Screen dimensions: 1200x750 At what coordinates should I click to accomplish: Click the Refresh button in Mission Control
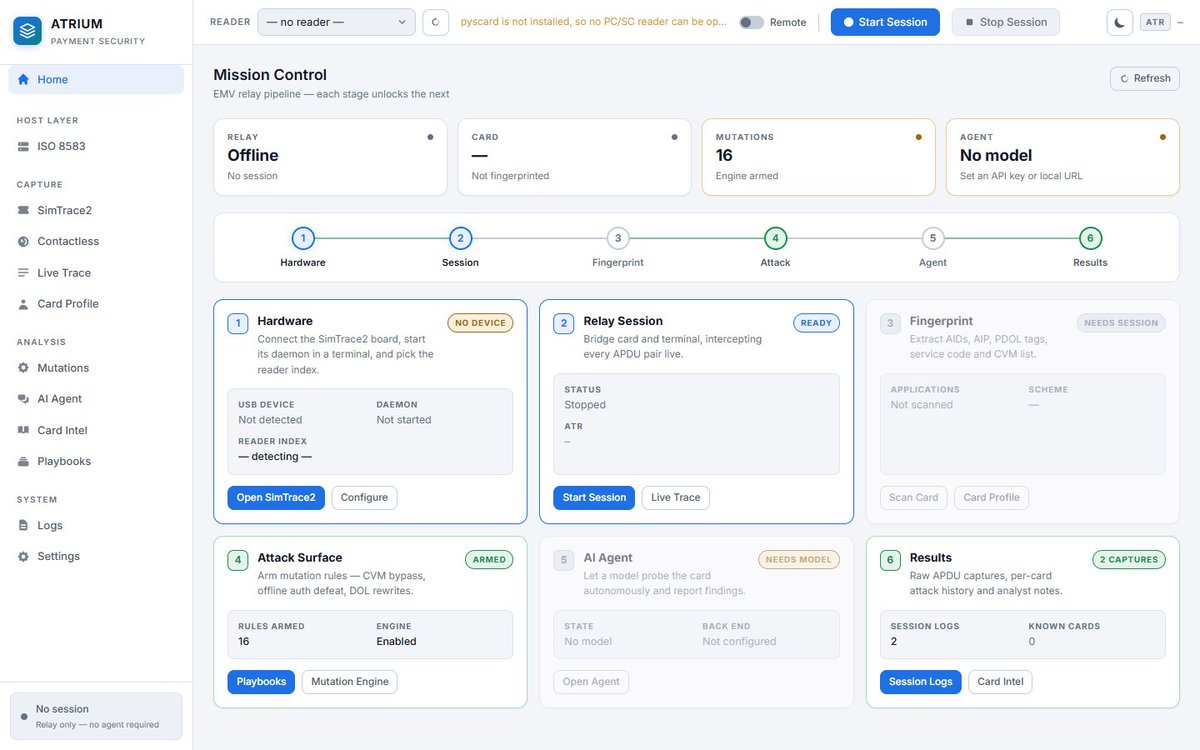coord(1145,78)
